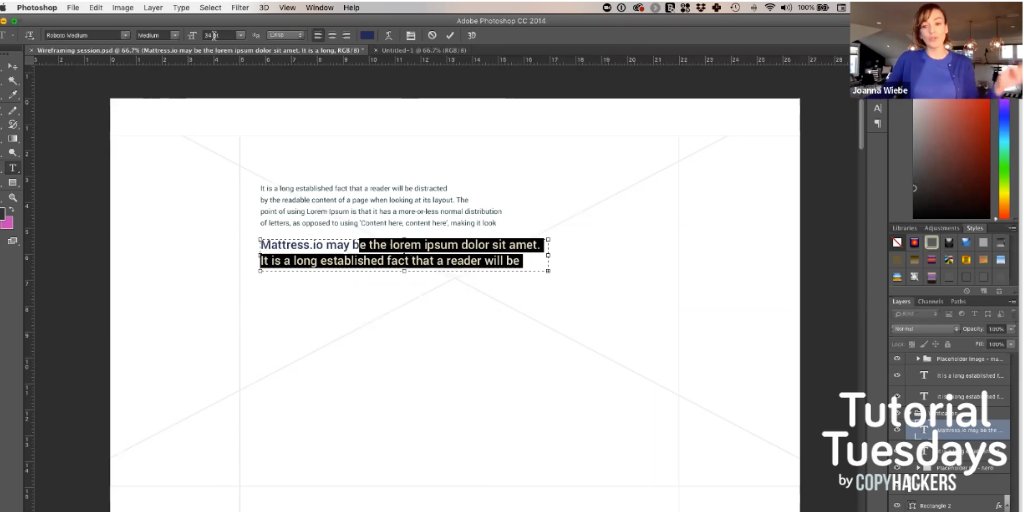
Task: Toggle lock image pixels brush icon
Action: (923, 344)
